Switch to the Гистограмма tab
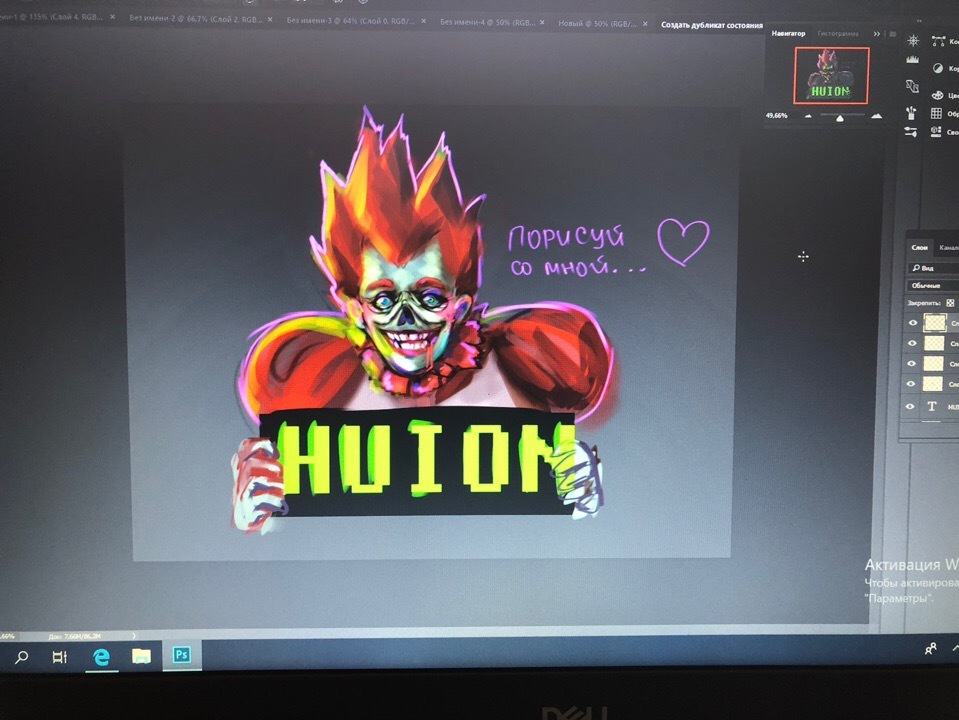The width and height of the screenshot is (959, 720). (838, 34)
